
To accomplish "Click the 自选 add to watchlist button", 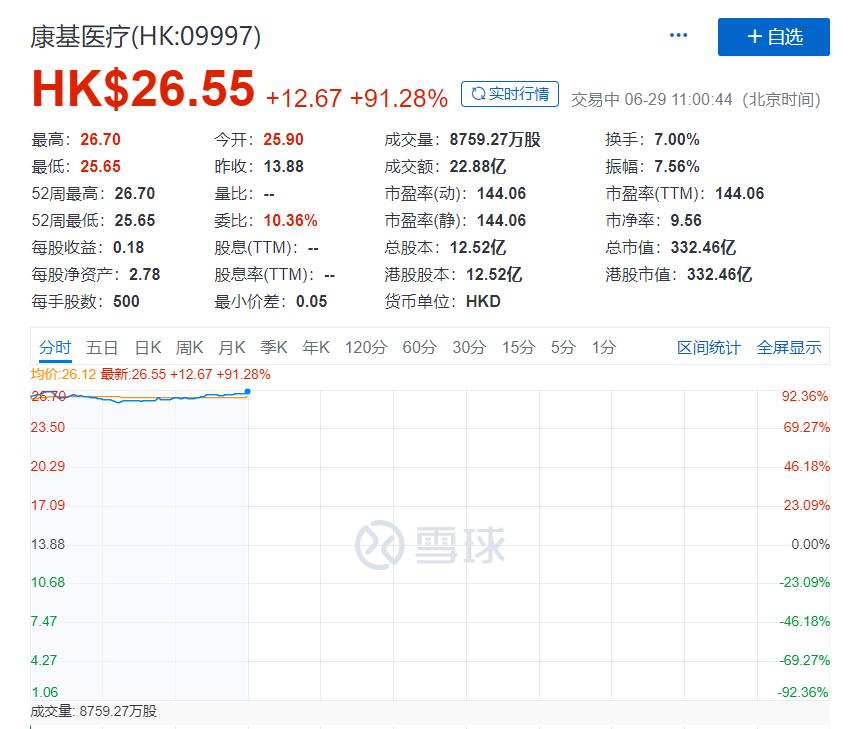I will point(773,37).
